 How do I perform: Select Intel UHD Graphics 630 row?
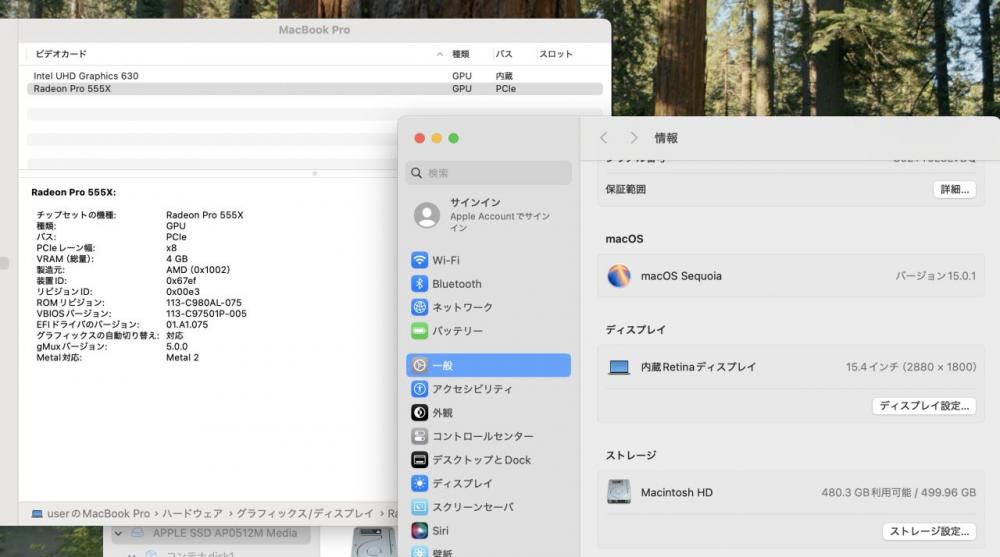pyautogui.click(x=314, y=76)
